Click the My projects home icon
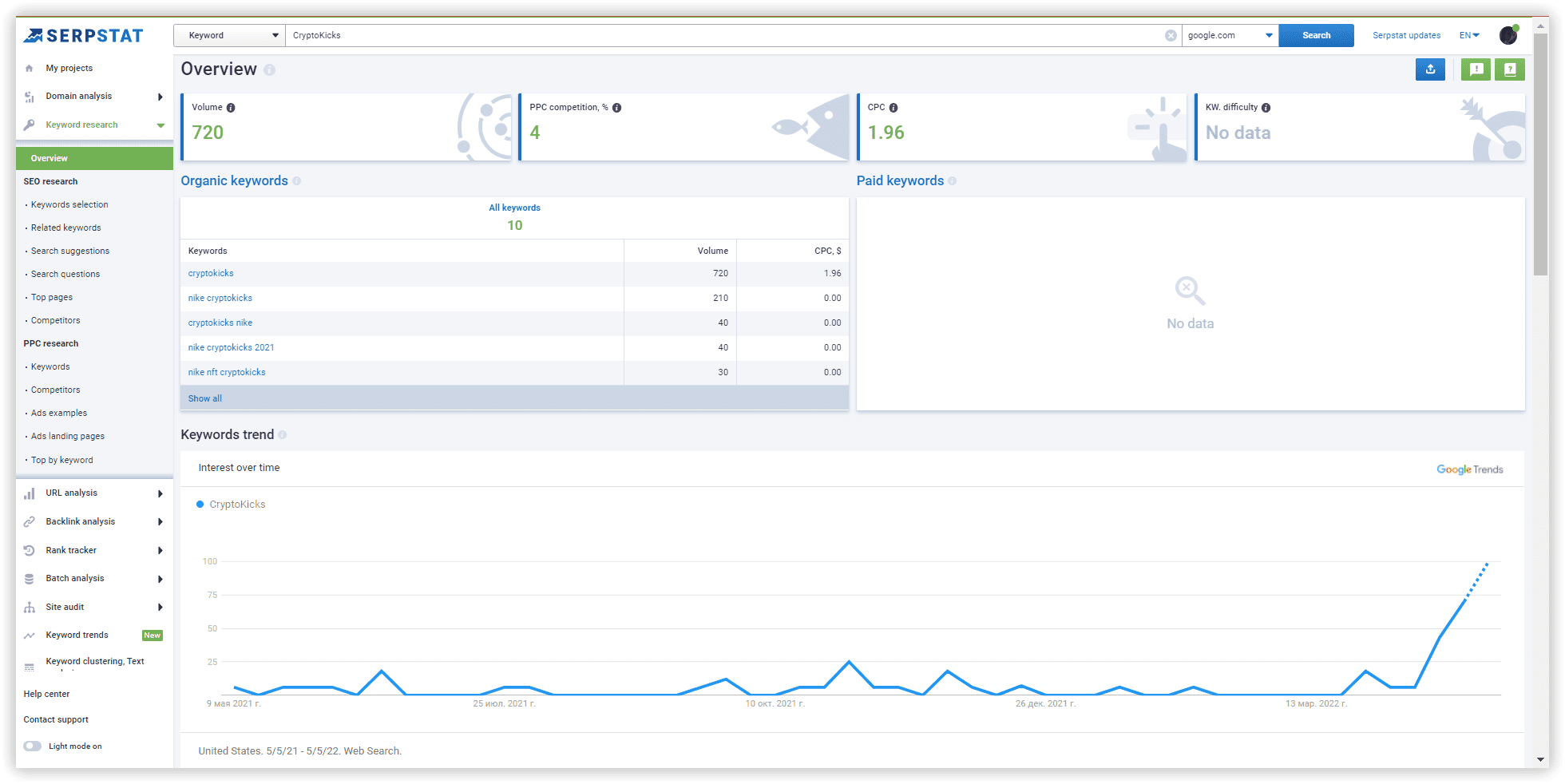This screenshot has height=784, width=1565. click(30, 69)
